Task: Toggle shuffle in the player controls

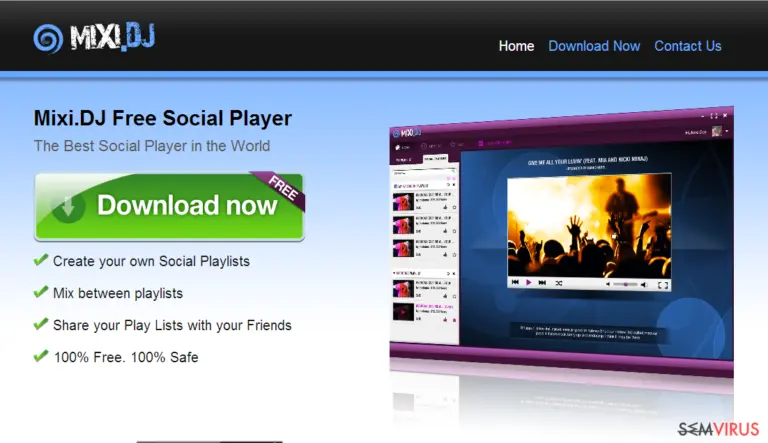Action: 558,283
